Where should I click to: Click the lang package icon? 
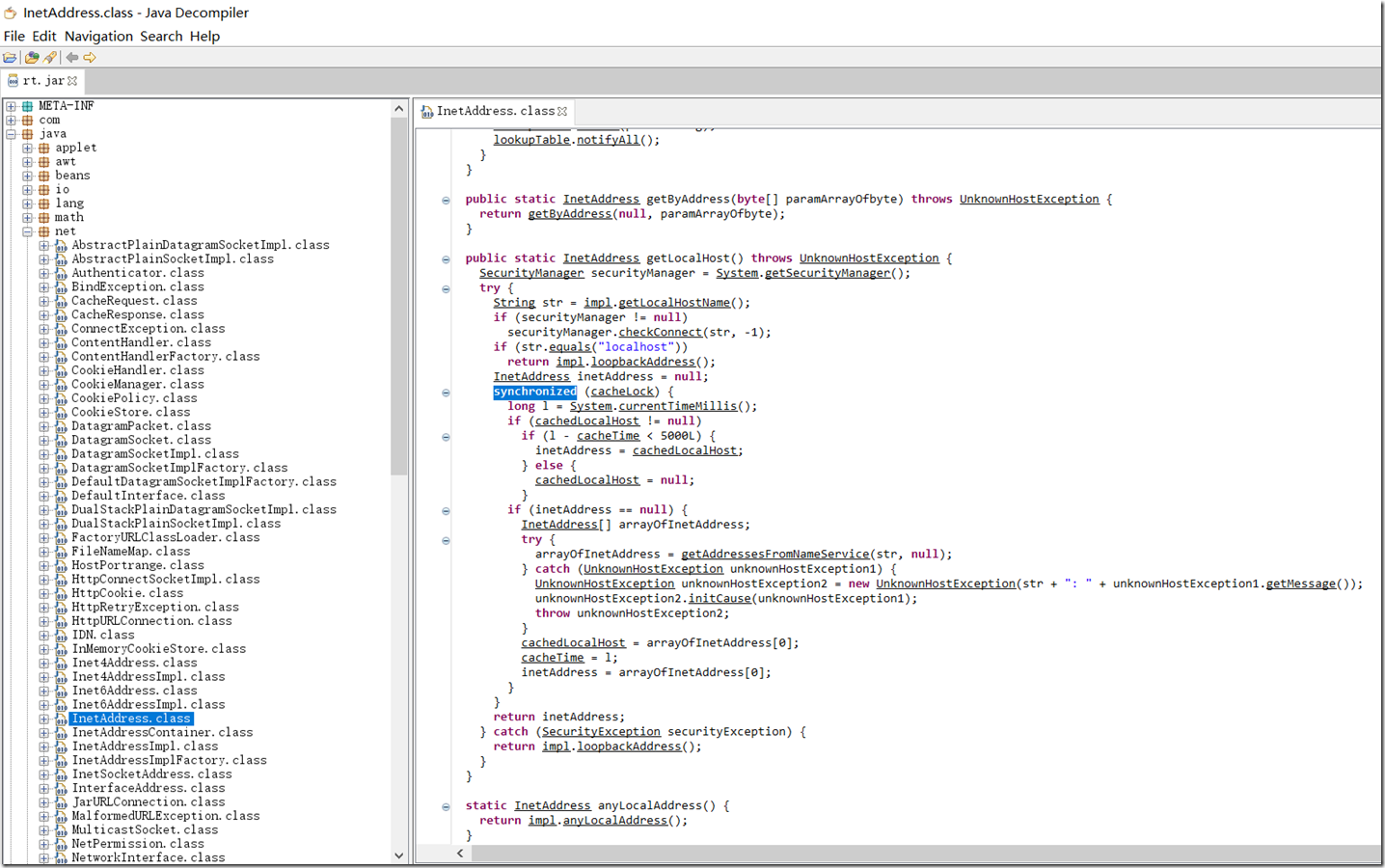click(44, 203)
